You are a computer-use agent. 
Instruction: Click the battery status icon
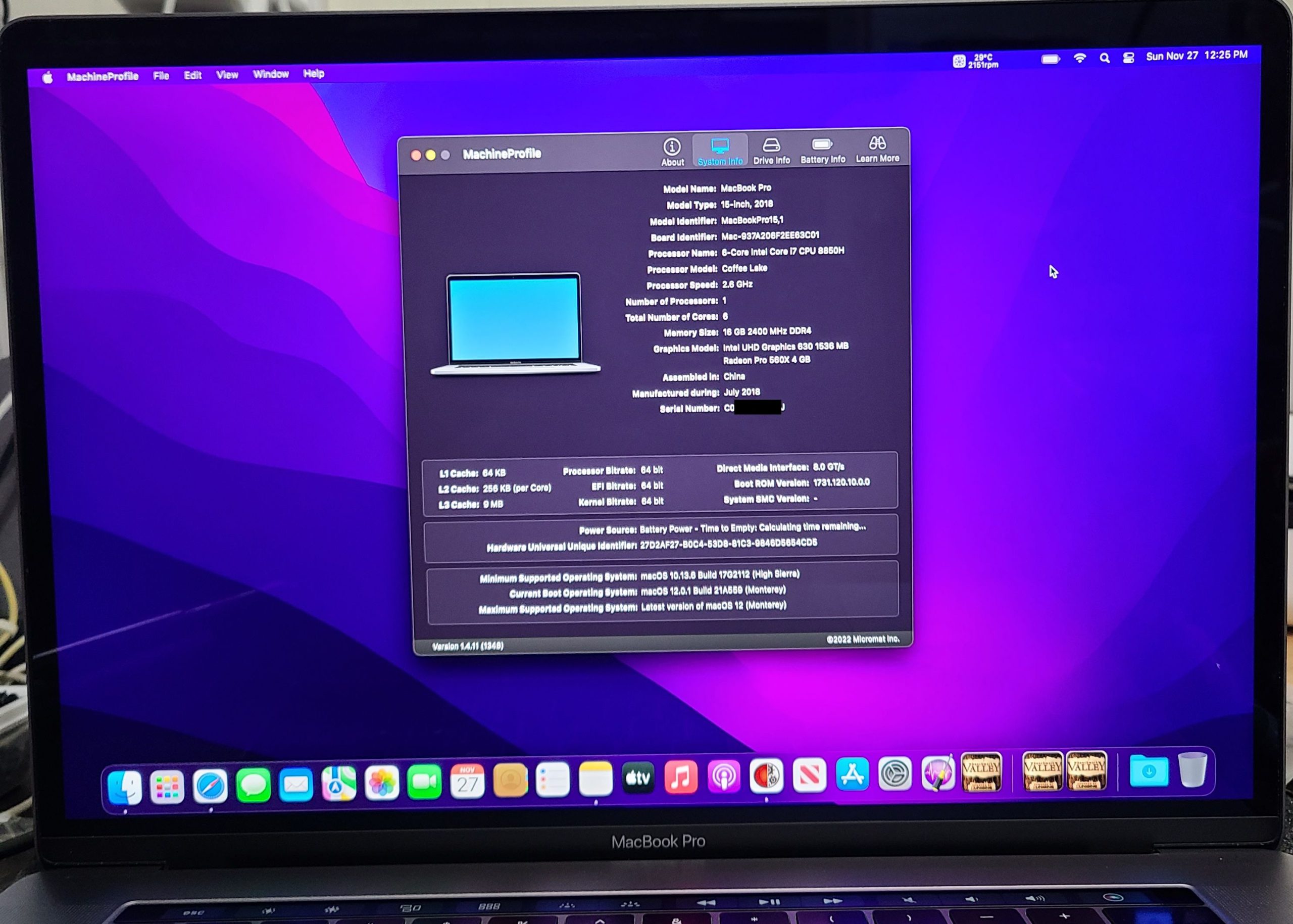coord(1050,59)
